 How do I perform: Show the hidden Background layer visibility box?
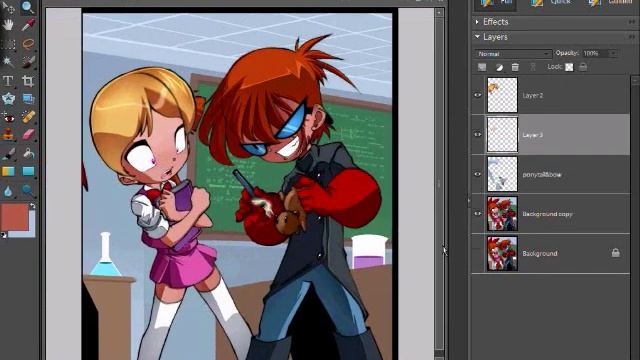coord(478,253)
